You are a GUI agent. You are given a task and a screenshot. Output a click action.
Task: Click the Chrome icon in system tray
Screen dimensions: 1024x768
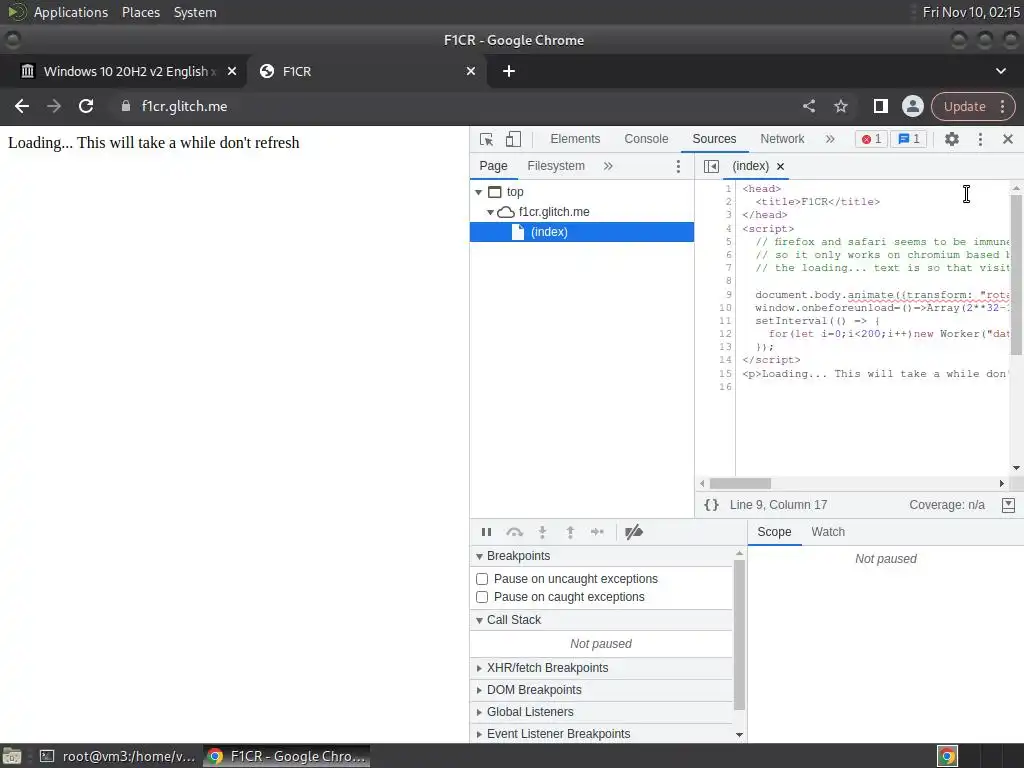(x=947, y=756)
